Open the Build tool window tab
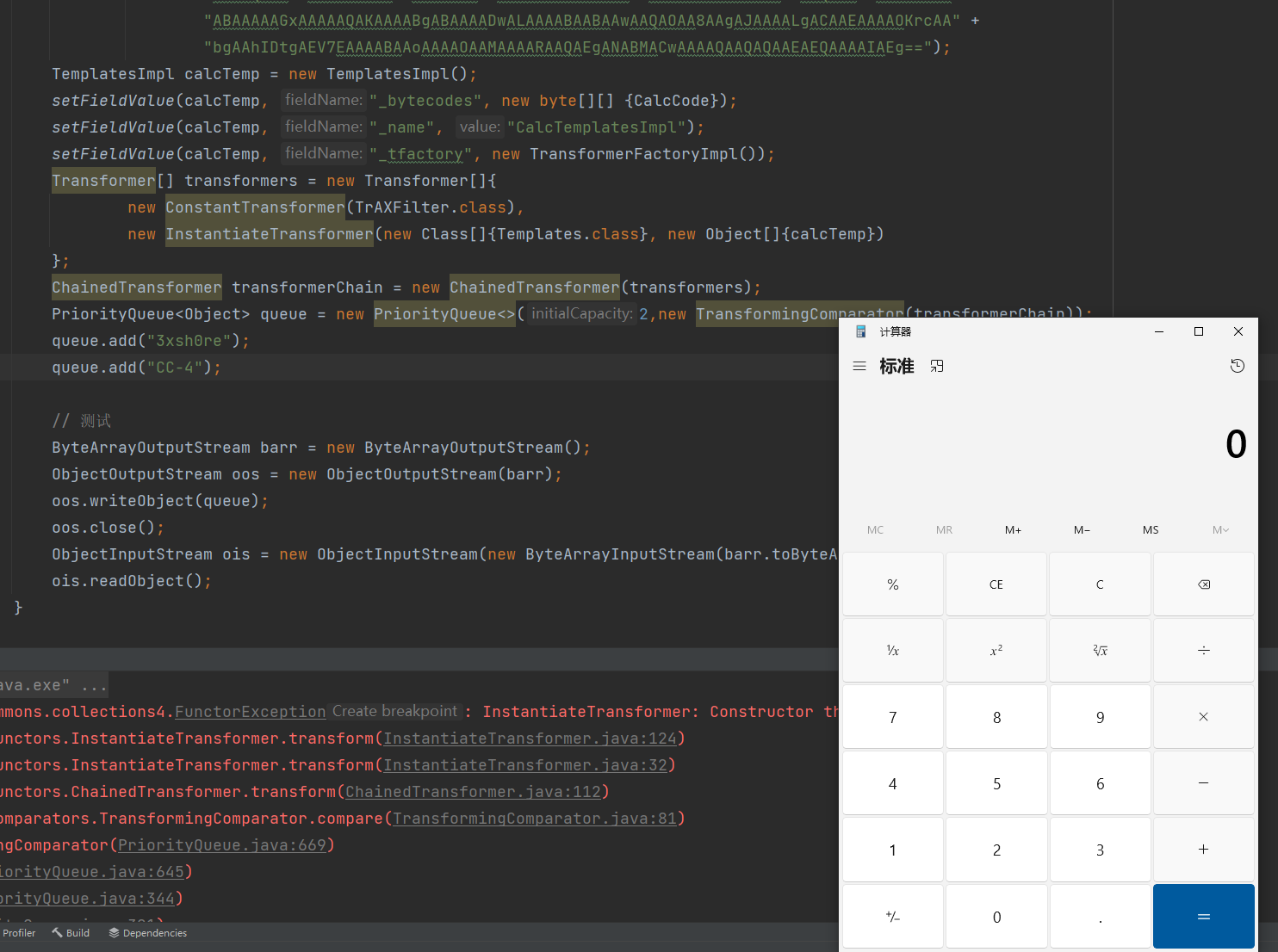This screenshot has width=1278, height=952. pyautogui.click(x=71, y=933)
